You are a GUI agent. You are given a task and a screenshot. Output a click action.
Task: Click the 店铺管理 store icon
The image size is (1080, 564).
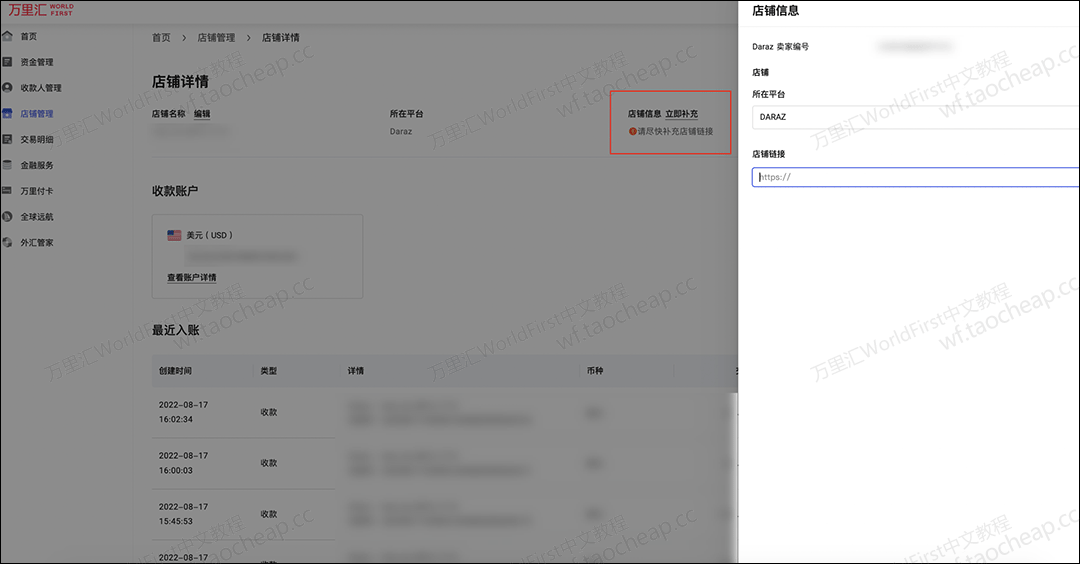point(7,114)
